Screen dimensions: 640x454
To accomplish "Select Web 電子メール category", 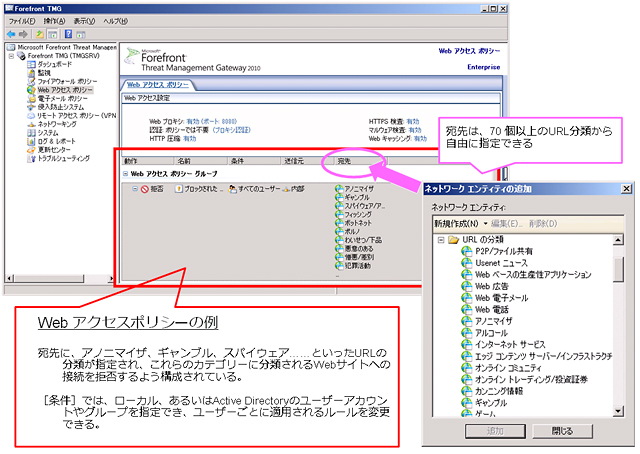I will 502,298.
